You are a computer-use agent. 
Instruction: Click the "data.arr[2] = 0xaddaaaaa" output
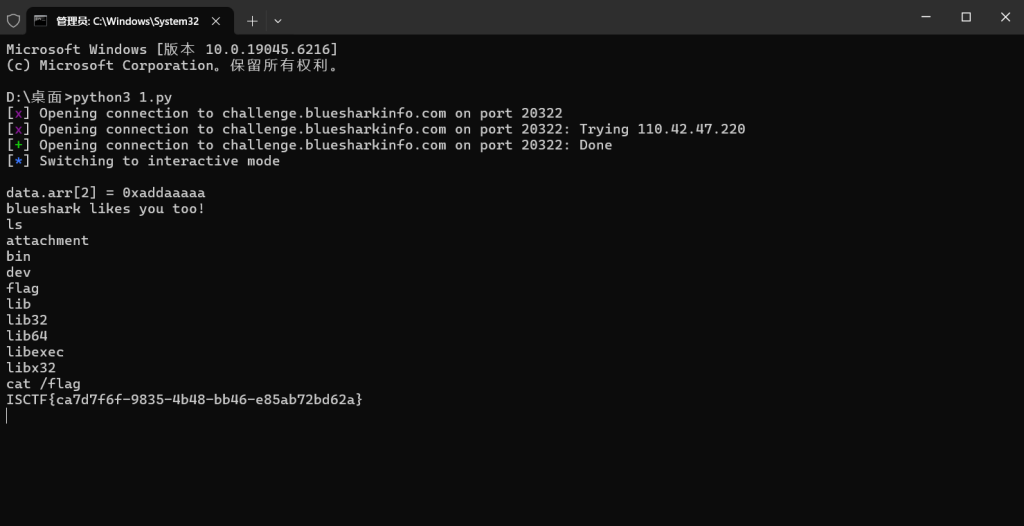(105, 192)
